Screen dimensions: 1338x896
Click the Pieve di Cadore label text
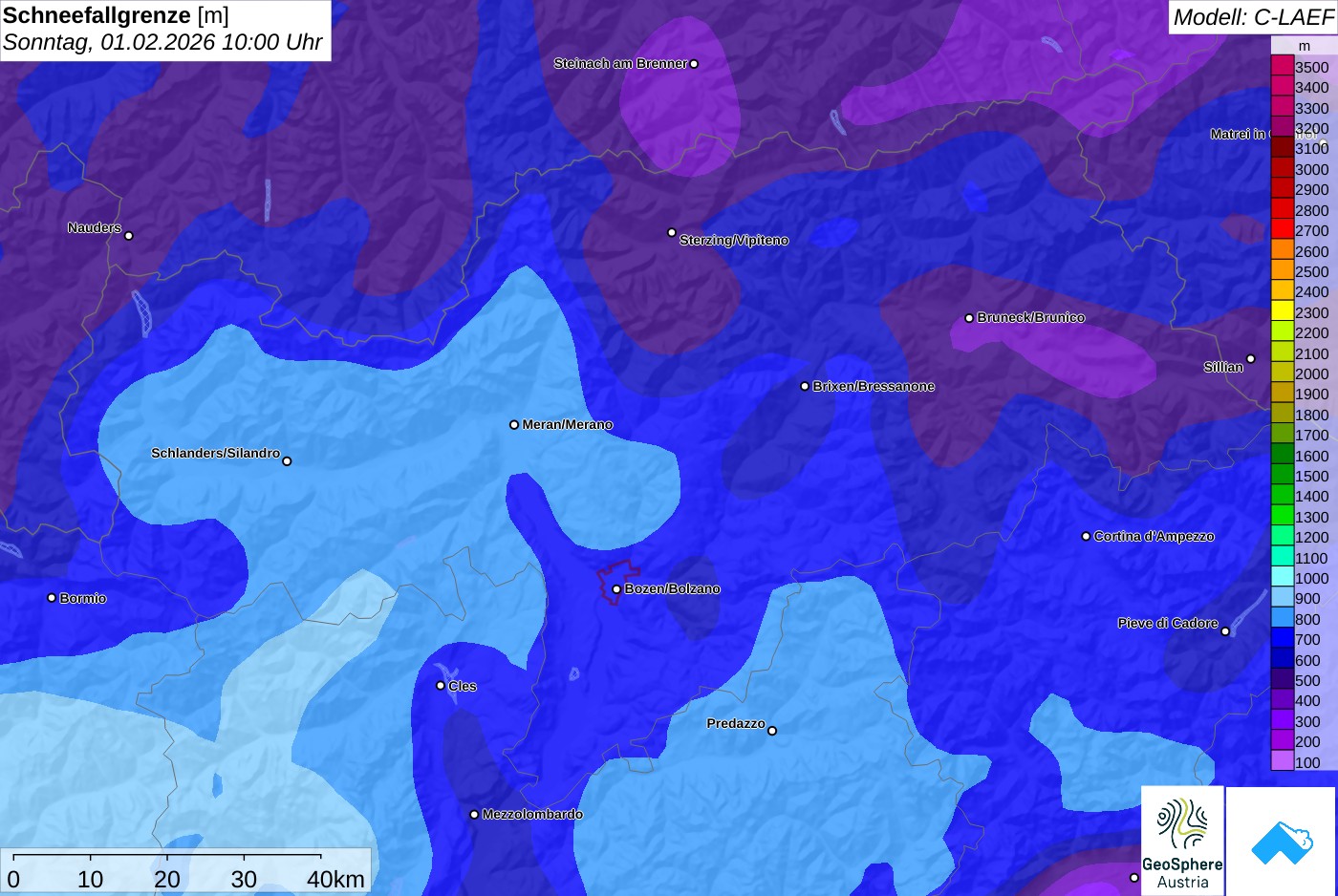click(x=1168, y=624)
